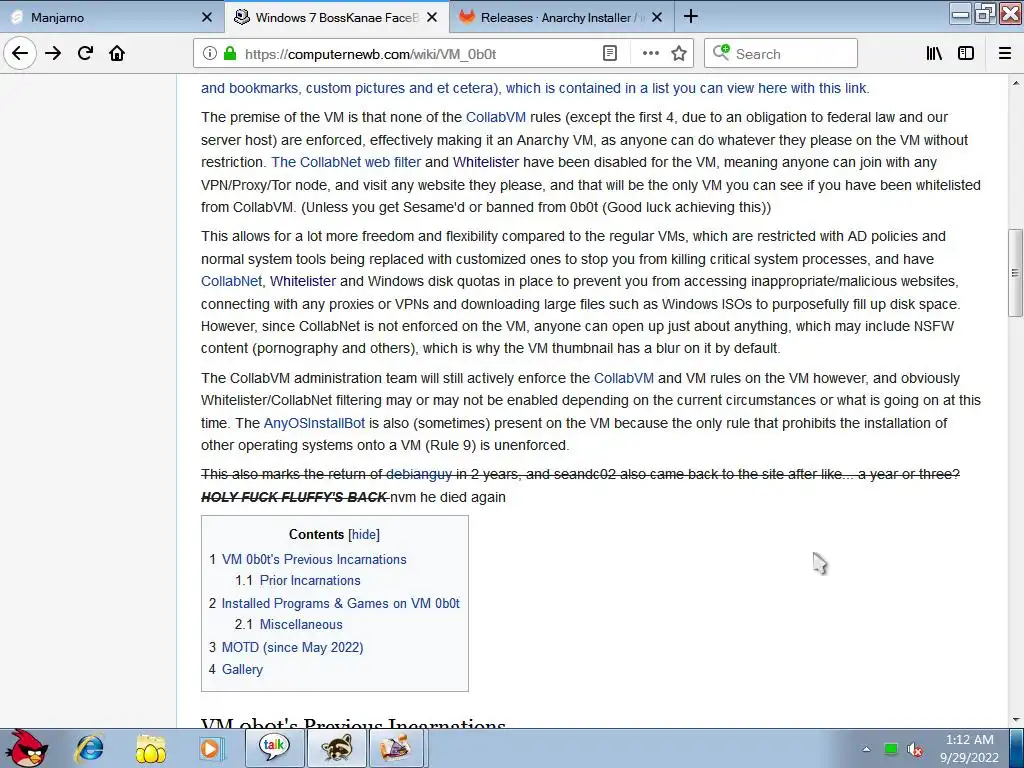Jump to Miscellaneous subsection
This screenshot has height=768, width=1024.
(301, 624)
